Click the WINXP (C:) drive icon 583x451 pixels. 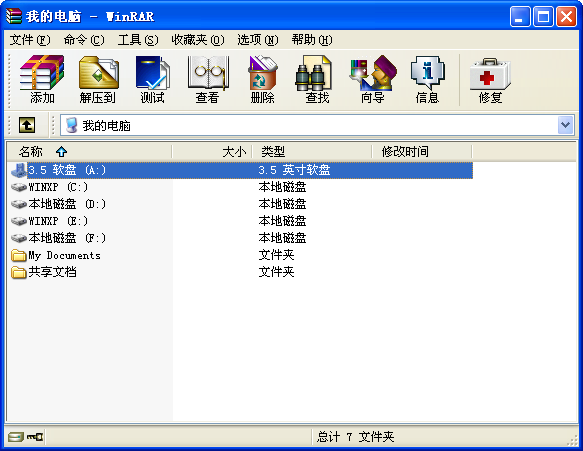click(19, 187)
